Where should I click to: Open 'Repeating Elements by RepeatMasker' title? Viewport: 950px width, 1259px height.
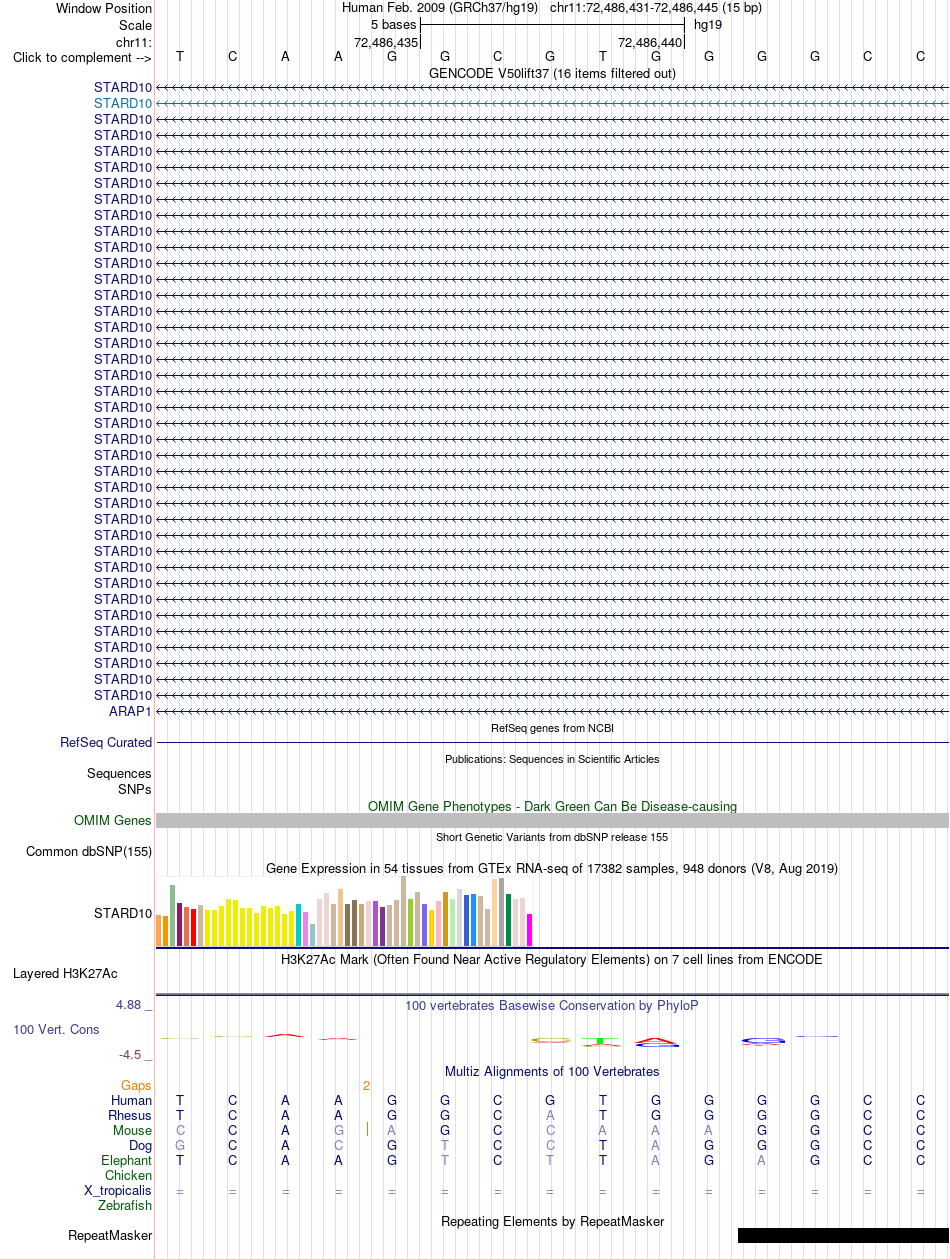(x=552, y=1221)
